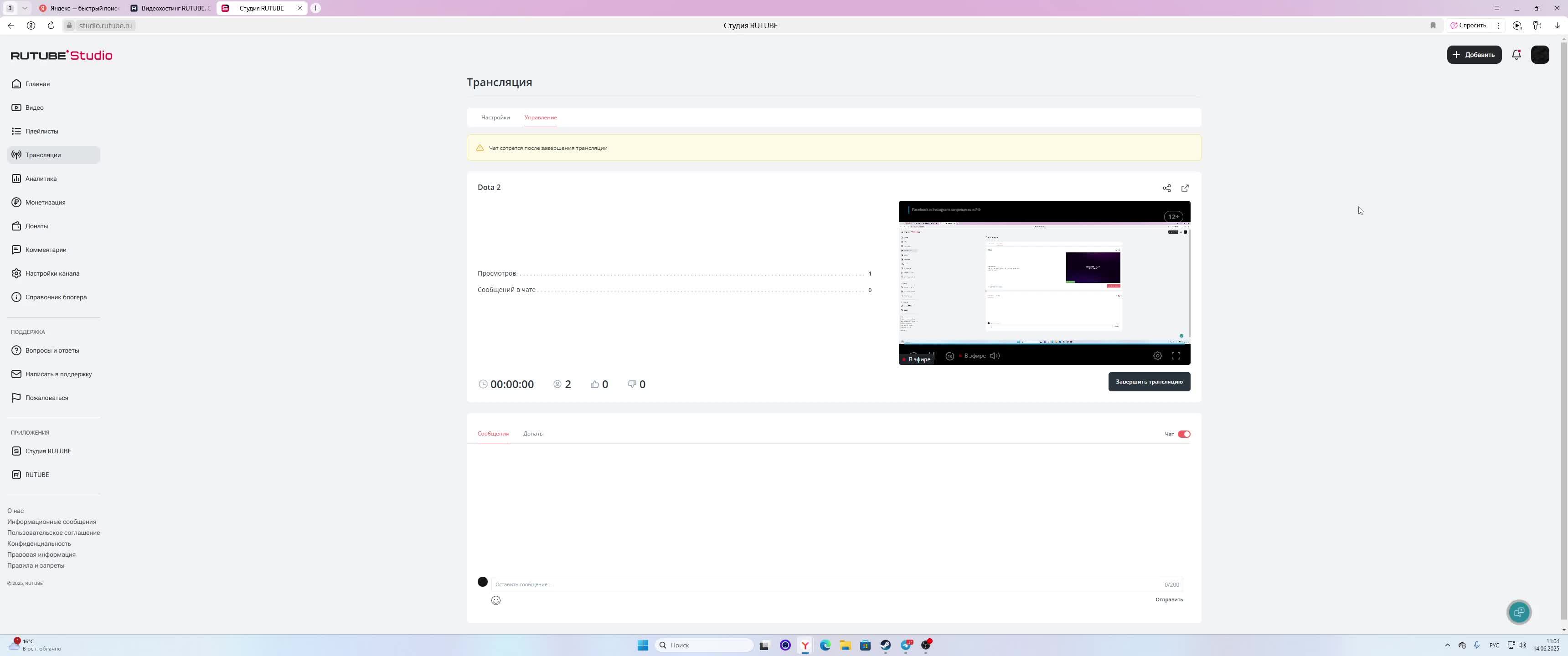Image resolution: width=1568 pixels, height=656 pixels.
Task: Click the stream preview thumbnail
Action: coord(1045,283)
